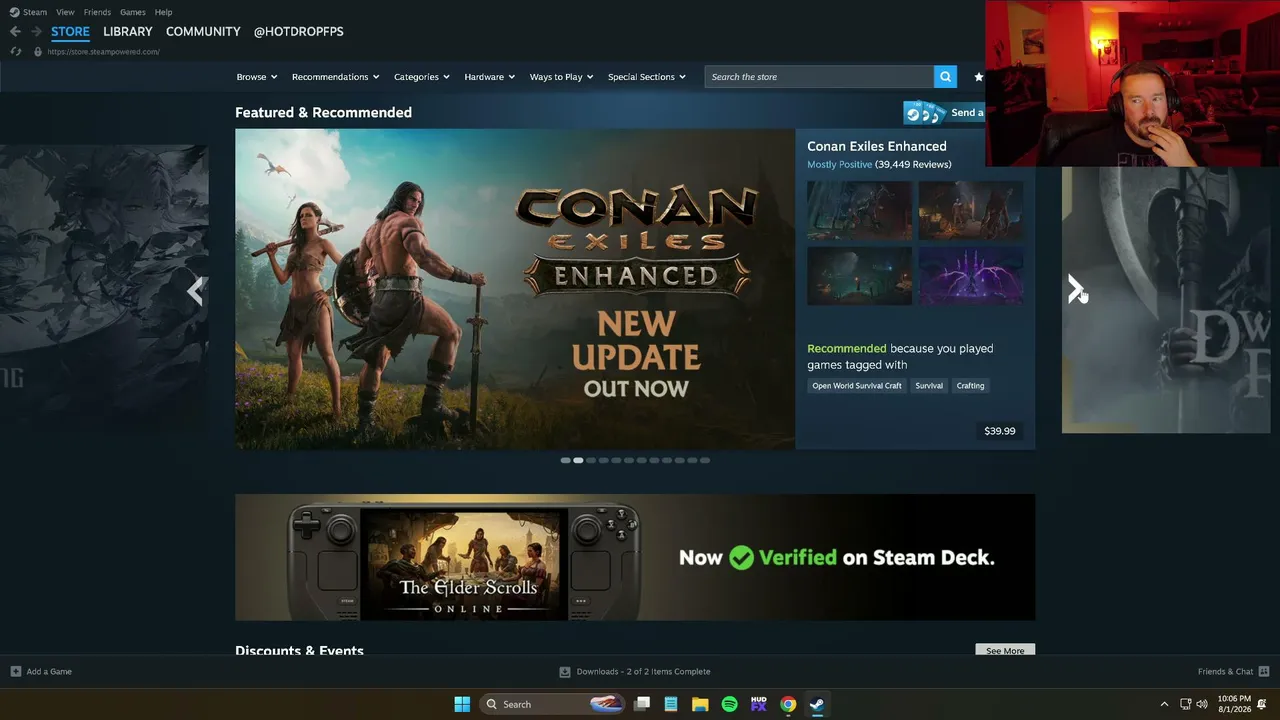This screenshot has height=720, width=1280.
Task: Click the Add a Game link
Action: (49, 672)
